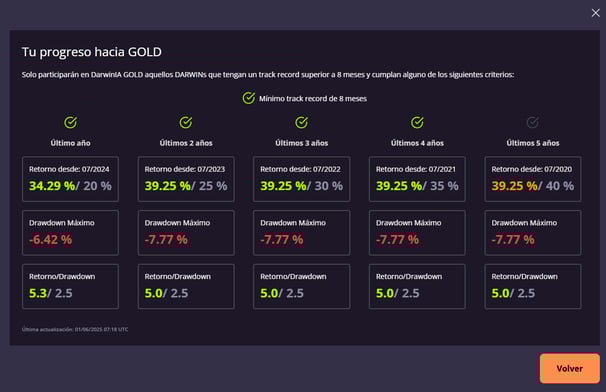
Task: Click the Últimos 5 años heading
Action: click(533, 143)
